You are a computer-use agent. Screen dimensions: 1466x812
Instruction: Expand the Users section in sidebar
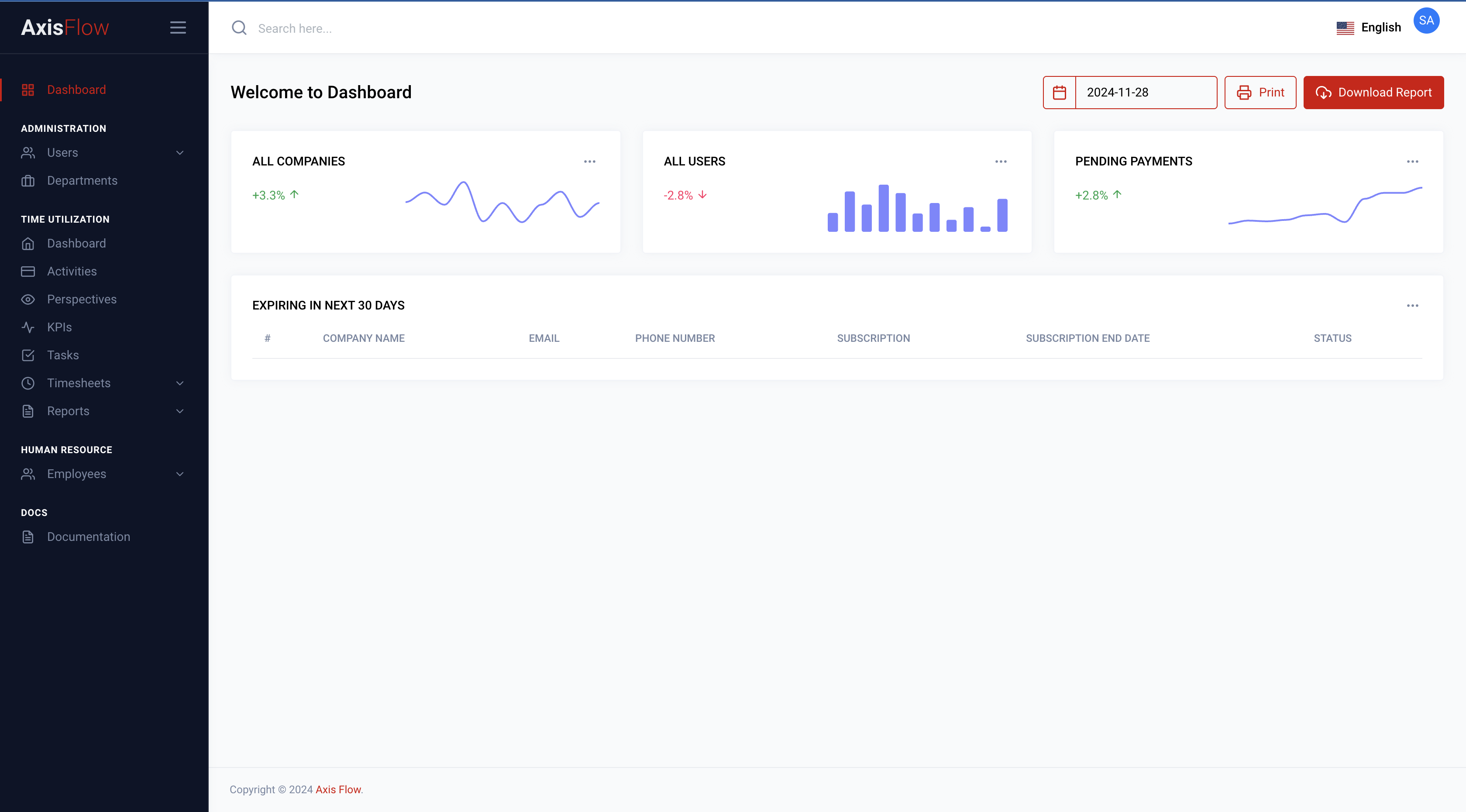pyautogui.click(x=180, y=152)
